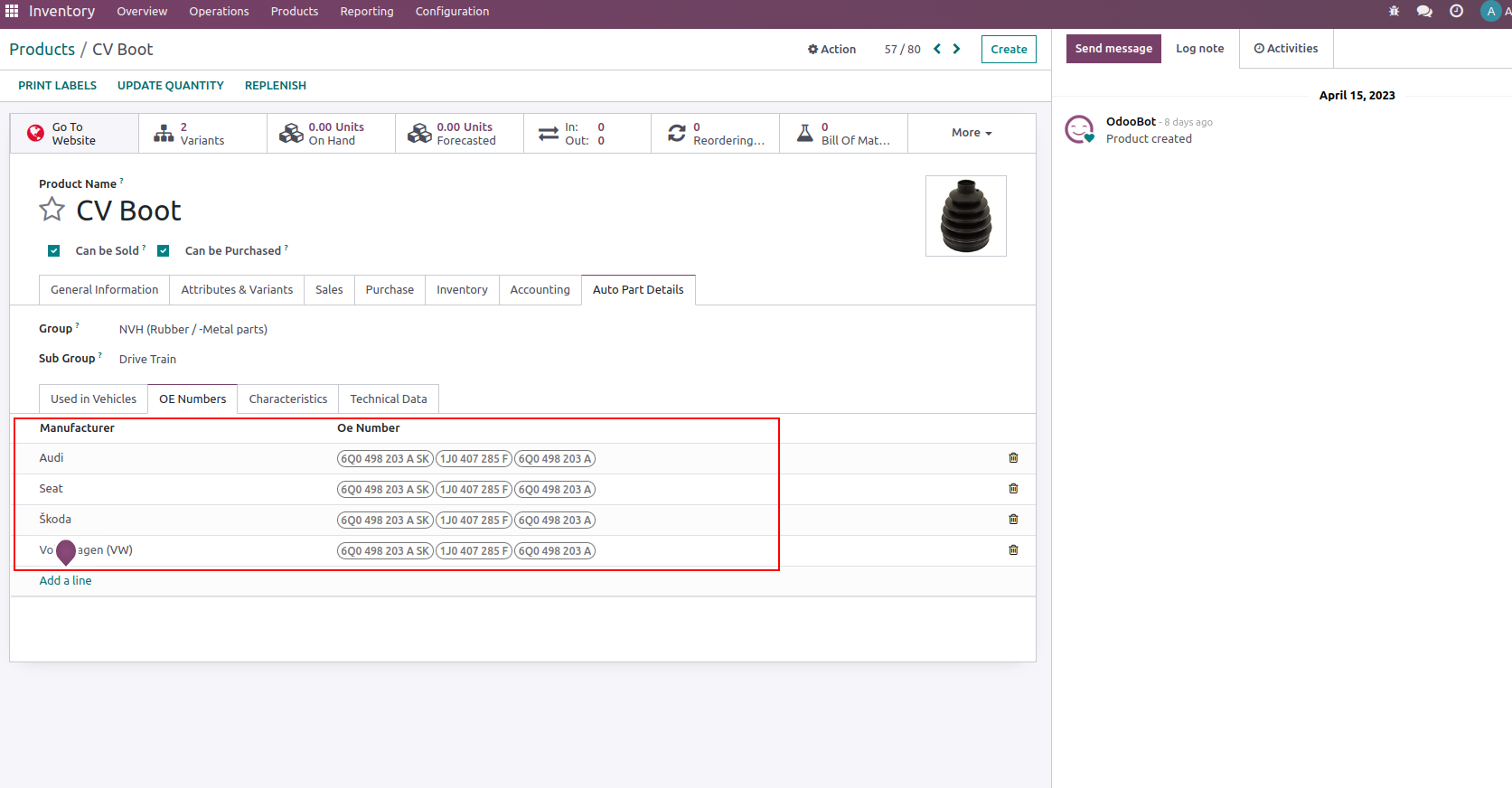Uncheck the Can be Sold checkbox

54,251
